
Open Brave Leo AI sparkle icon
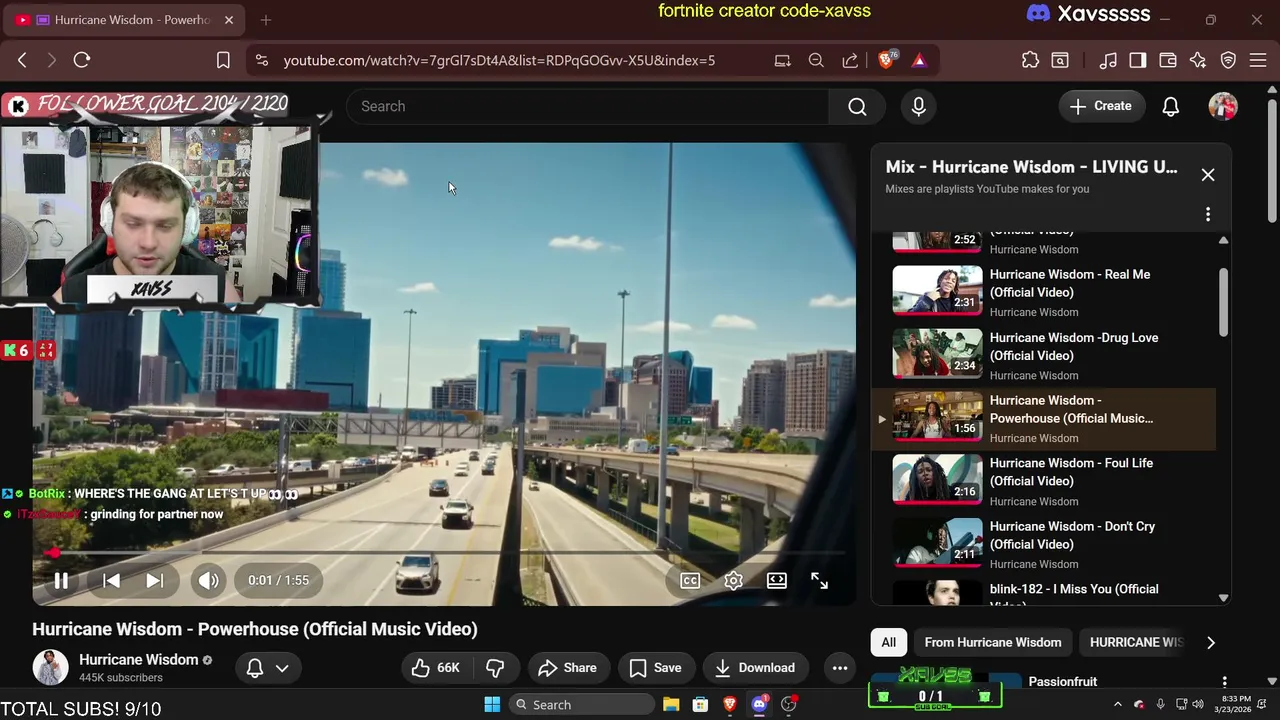pyautogui.click(x=1198, y=61)
